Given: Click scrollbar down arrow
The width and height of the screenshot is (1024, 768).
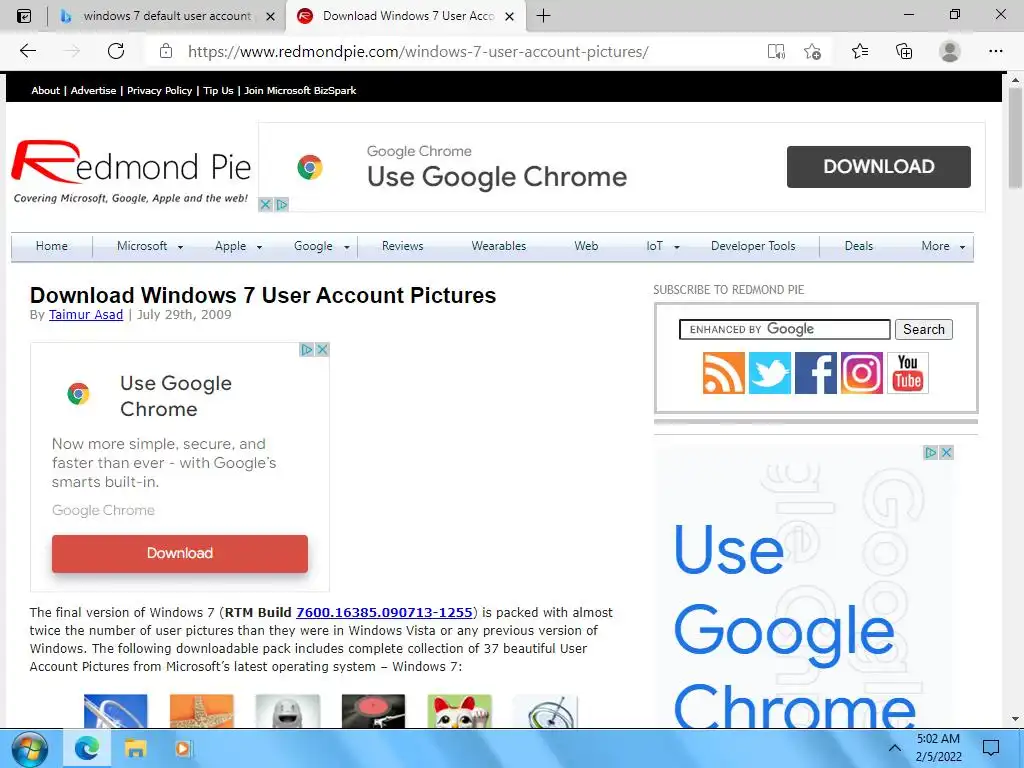Looking at the screenshot, I should click(1015, 719).
